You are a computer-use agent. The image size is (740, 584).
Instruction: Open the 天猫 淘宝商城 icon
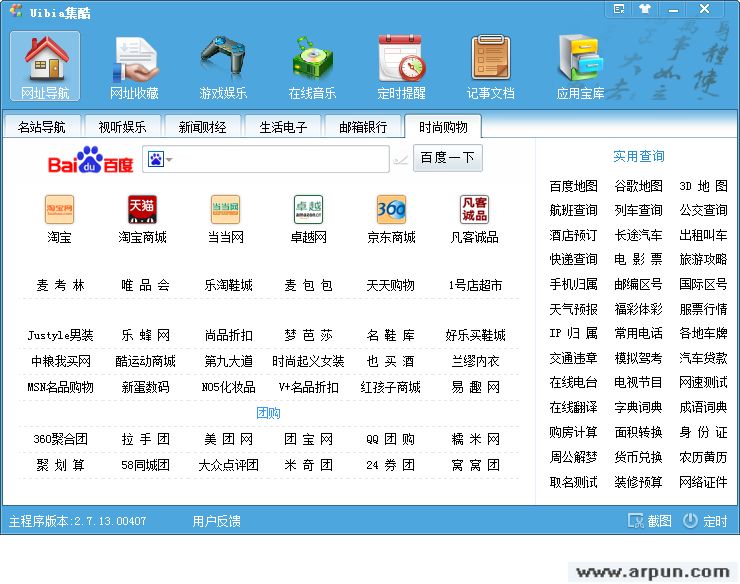click(x=142, y=209)
